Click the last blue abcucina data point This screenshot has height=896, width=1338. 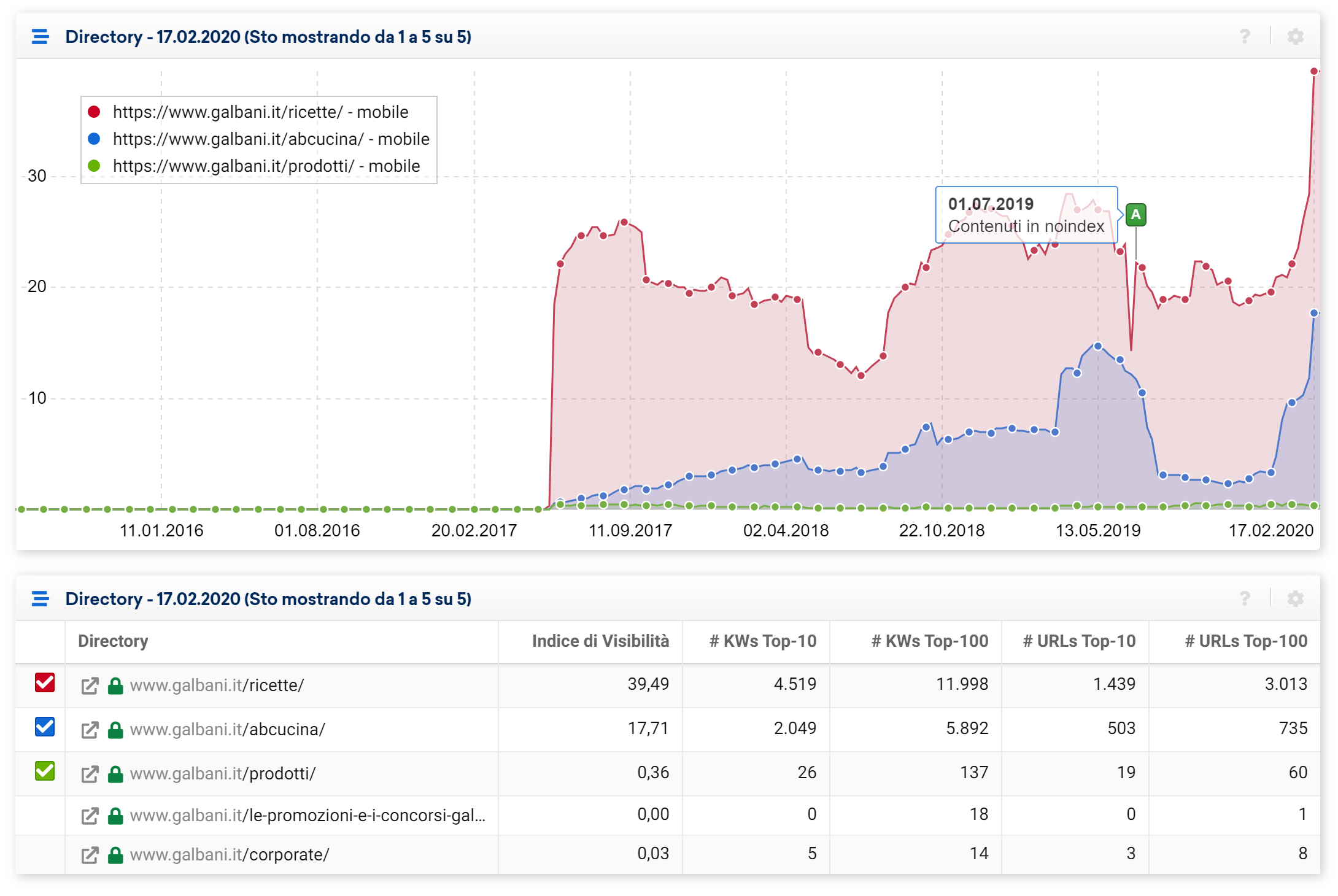[x=1314, y=313]
